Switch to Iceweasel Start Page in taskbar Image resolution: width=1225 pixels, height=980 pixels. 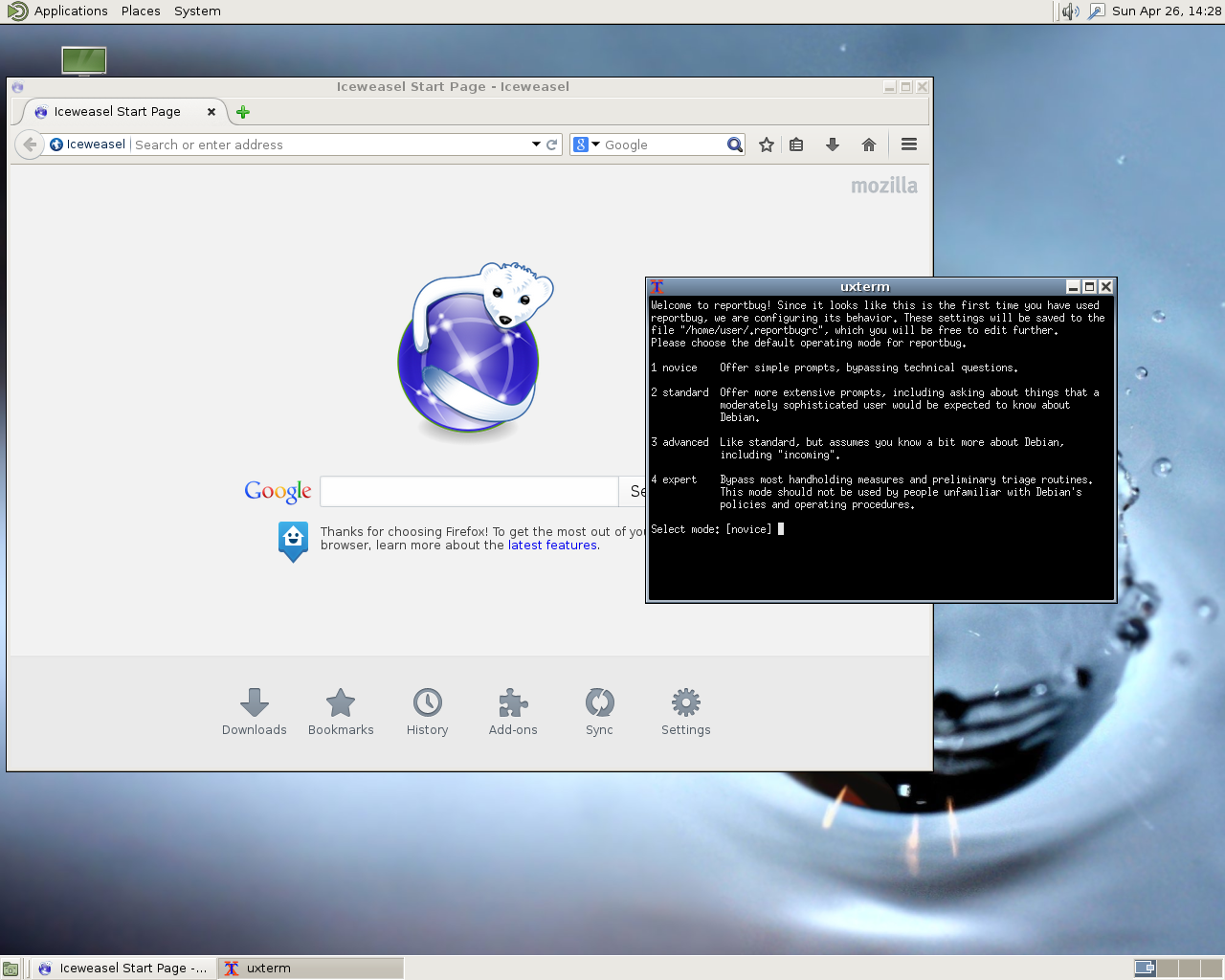[122, 969]
